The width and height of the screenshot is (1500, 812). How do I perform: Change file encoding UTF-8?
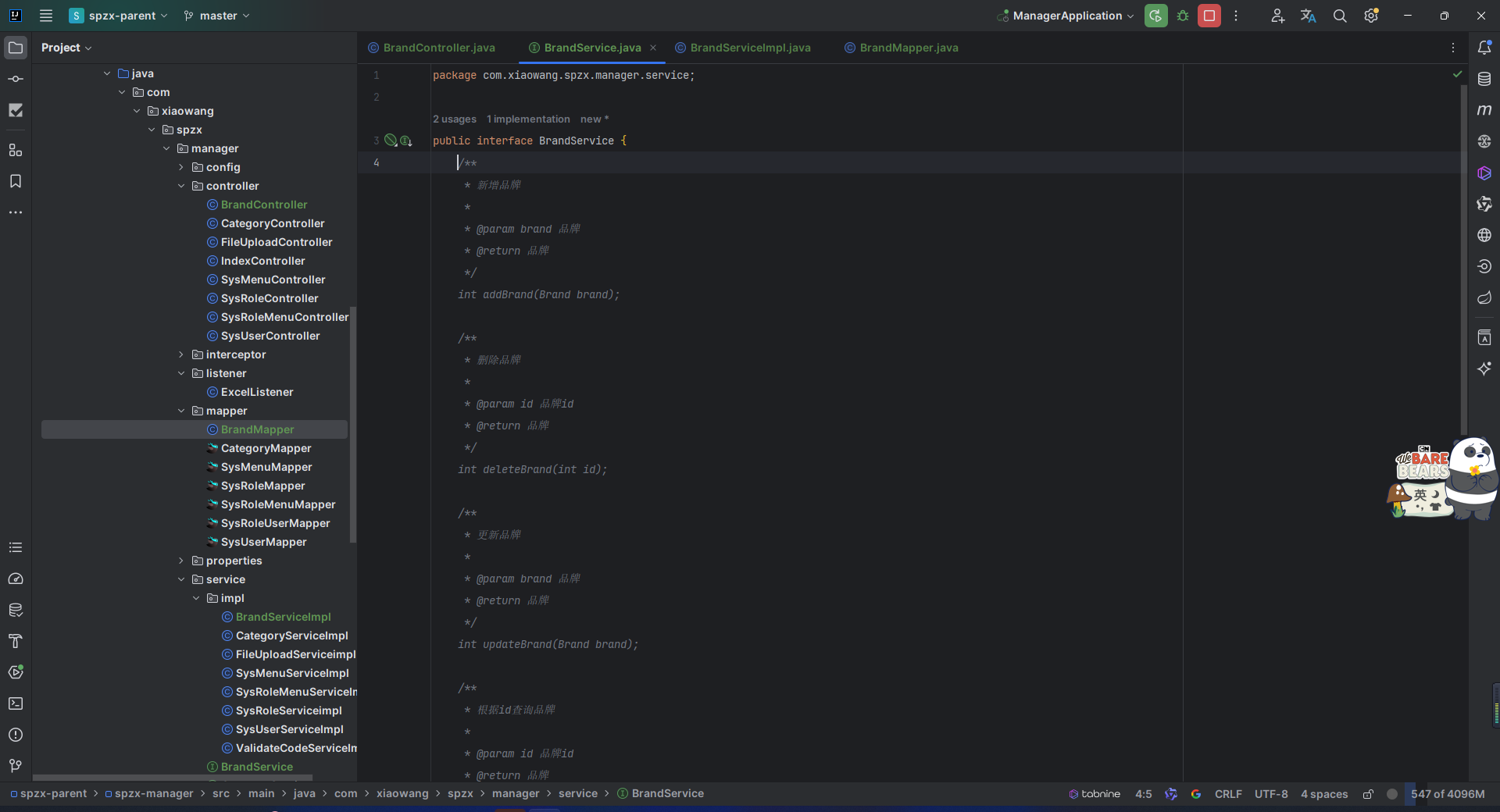(x=1271, y=794)
